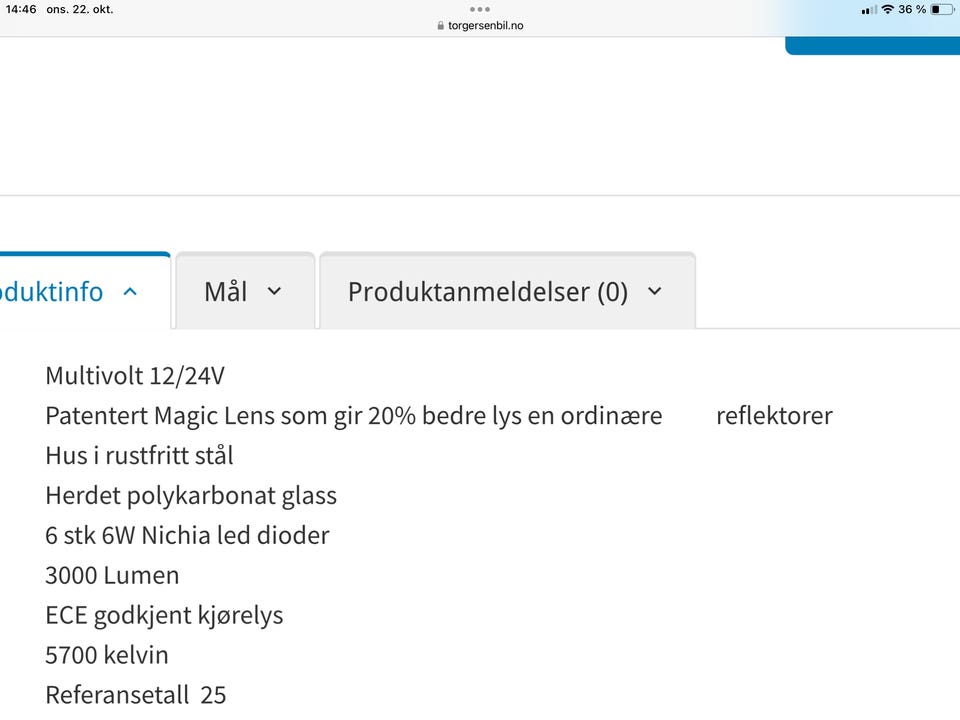Viewport: 960px width, 720px height.
Task: Tap the lock icon beside torgersenbil.no
Action: click(441, 26)
